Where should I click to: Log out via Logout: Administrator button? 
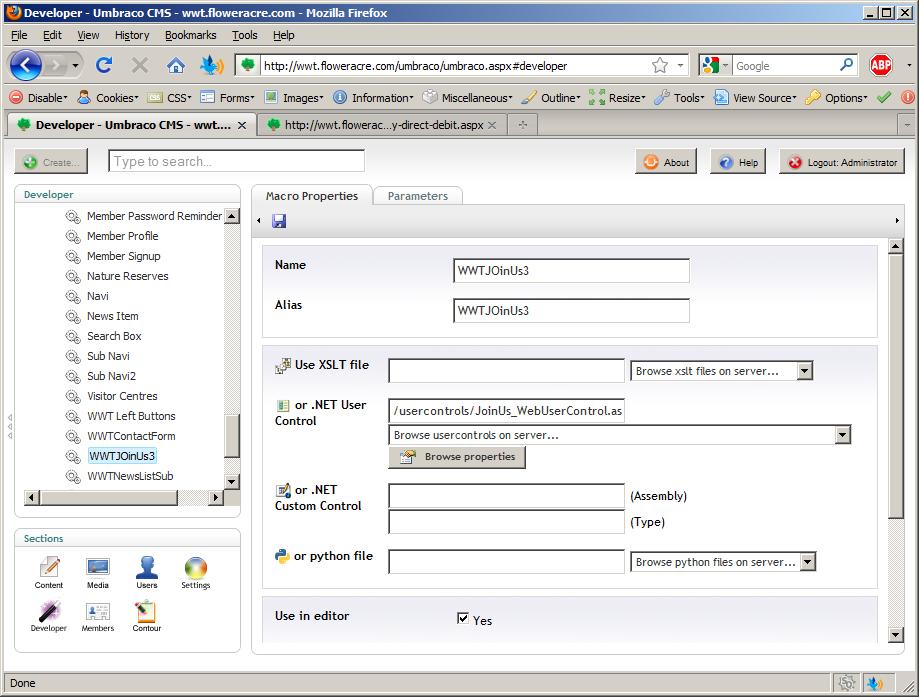point(842,162)
